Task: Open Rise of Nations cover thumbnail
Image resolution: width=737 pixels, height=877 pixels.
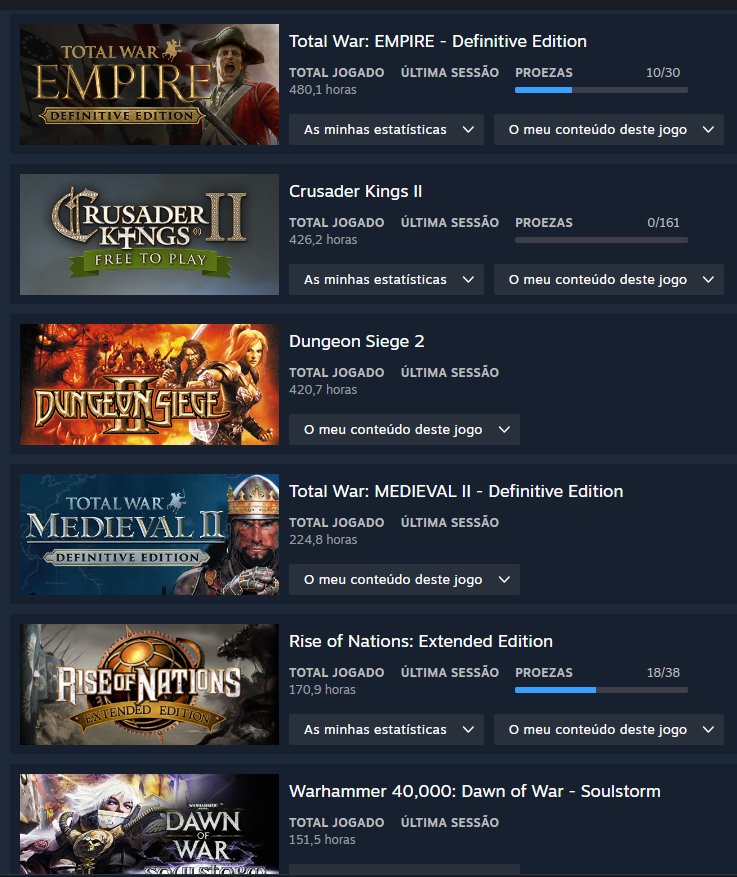Action: pyautogui.click(x=149, y=684)
